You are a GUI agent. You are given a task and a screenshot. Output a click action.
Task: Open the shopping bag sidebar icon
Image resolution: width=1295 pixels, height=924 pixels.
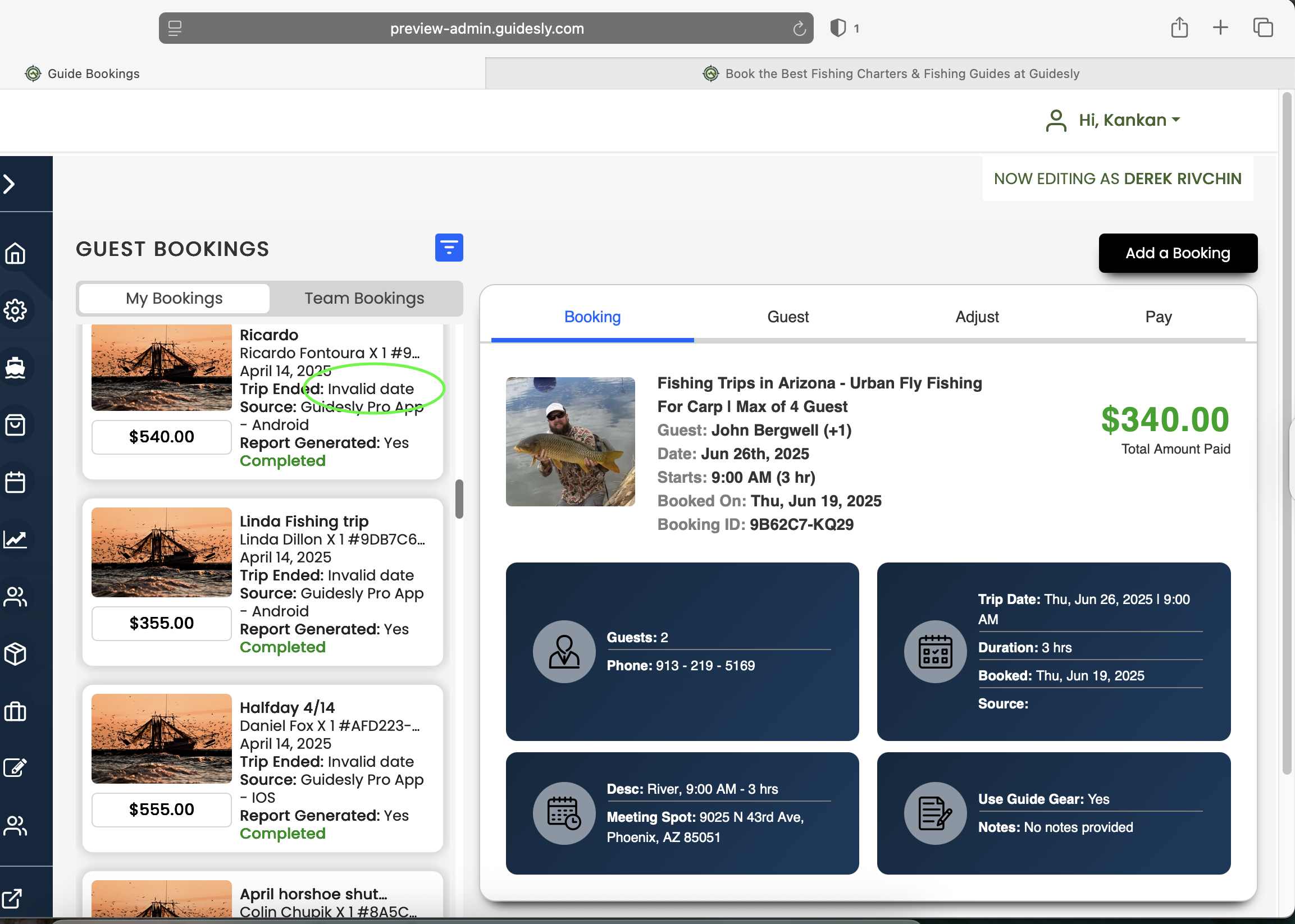point(15,424)
